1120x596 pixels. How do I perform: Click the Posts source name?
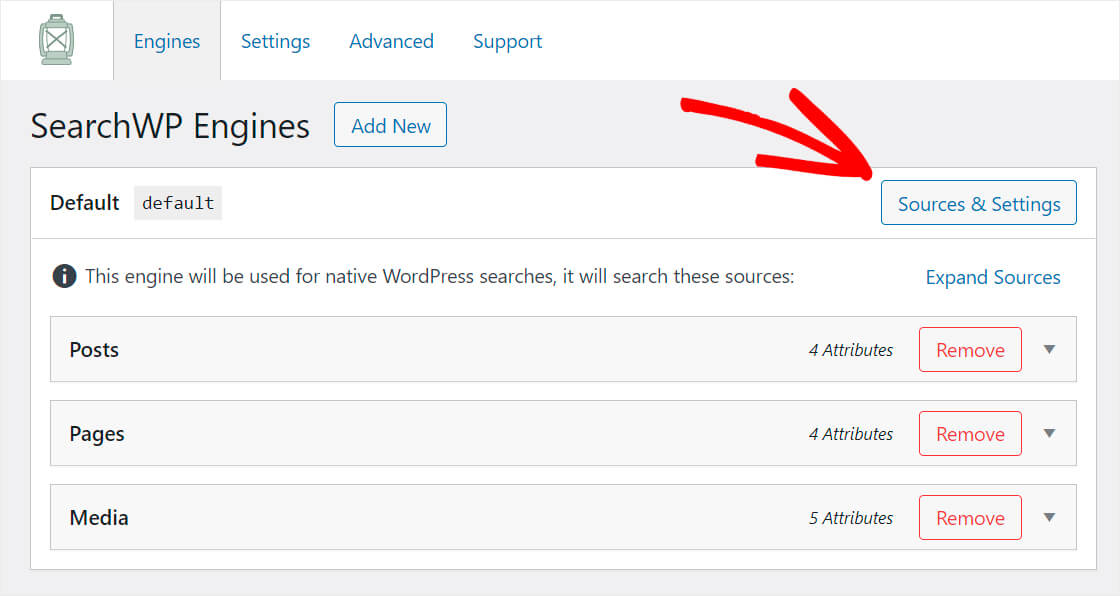(x=94, y=349)
